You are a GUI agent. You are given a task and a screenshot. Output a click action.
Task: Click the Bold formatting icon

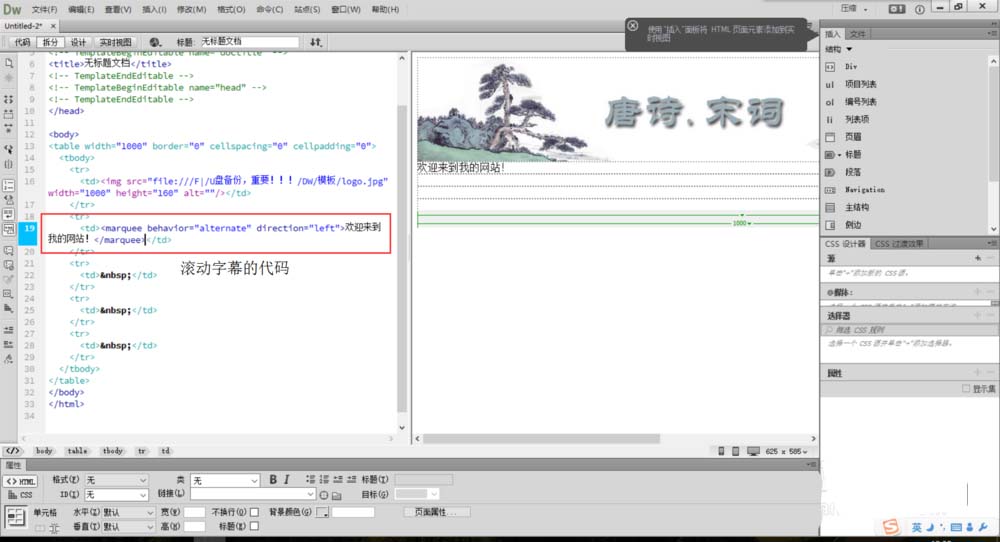click(x=272, y=481)
